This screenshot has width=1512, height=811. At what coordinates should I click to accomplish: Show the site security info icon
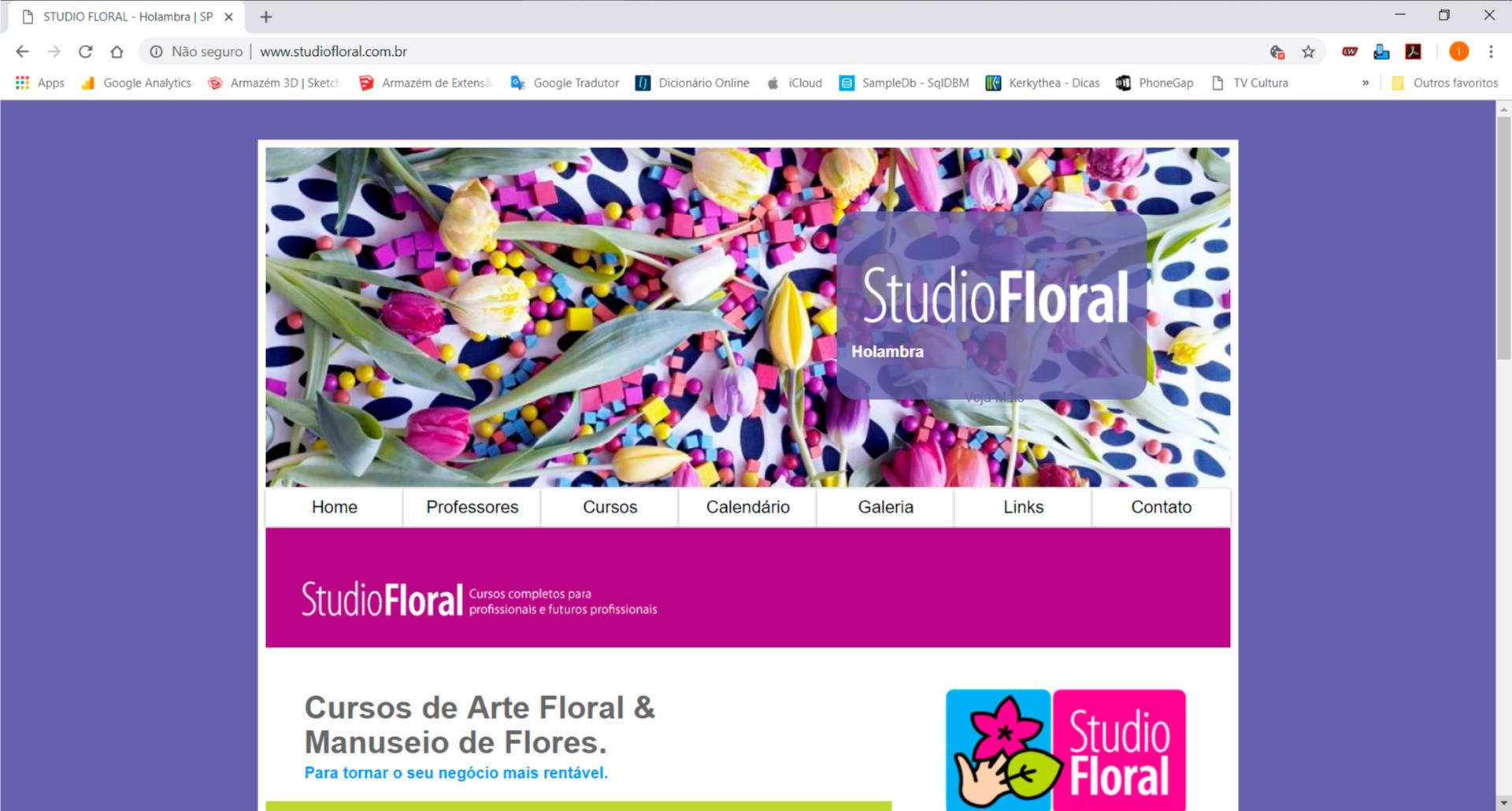tap(156, 52)
